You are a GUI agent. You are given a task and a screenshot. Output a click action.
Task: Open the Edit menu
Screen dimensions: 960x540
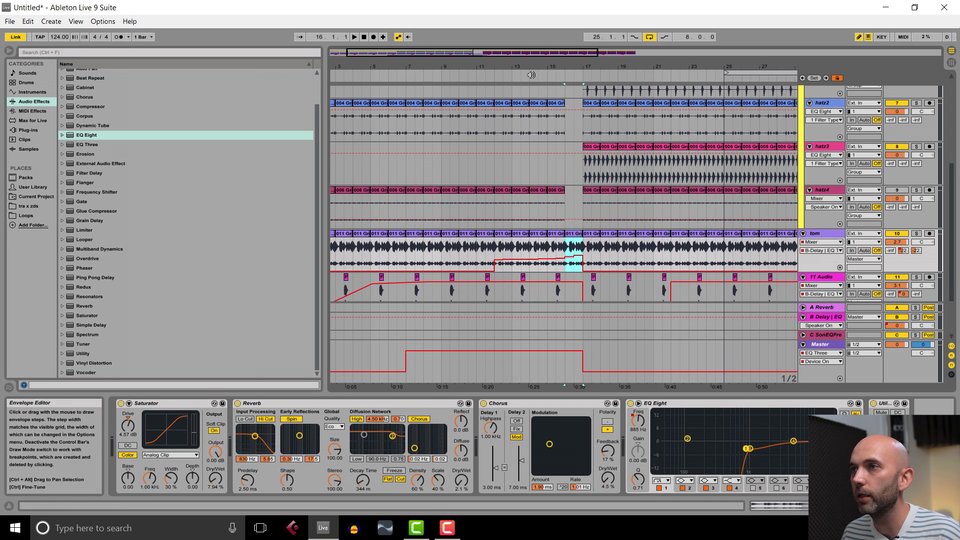tap(28, 21)
